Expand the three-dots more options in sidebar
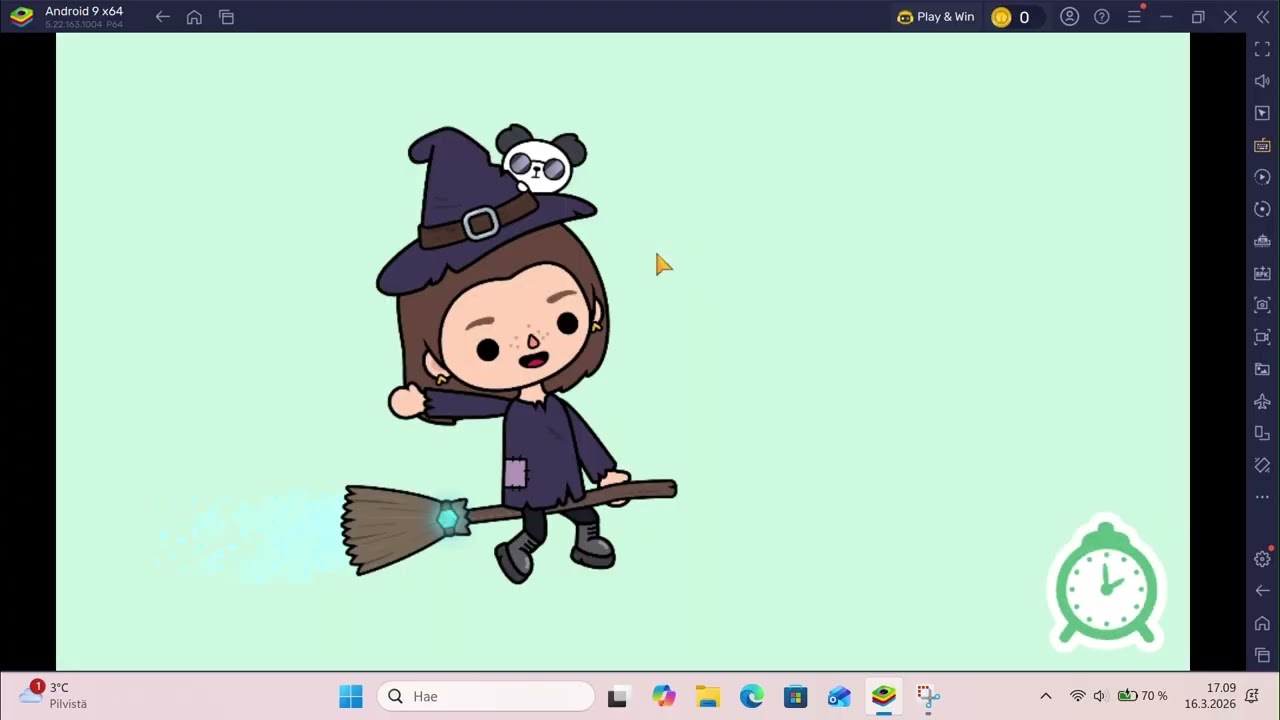The width and height of the screenshot is (1280, 720). pyautogui.click(x=1262, y=497)
